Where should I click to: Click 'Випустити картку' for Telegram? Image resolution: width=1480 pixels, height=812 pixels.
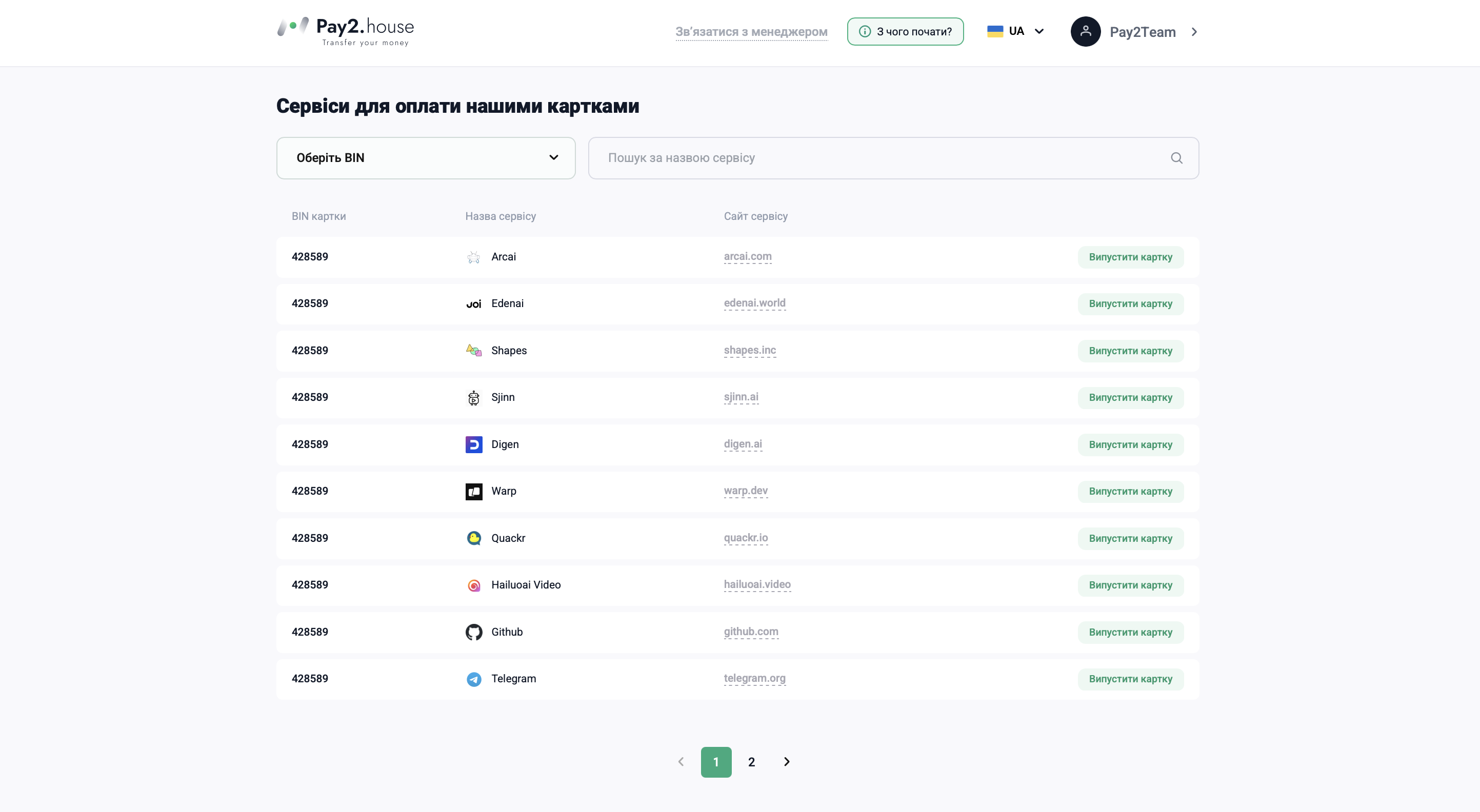coord(1130,679)
